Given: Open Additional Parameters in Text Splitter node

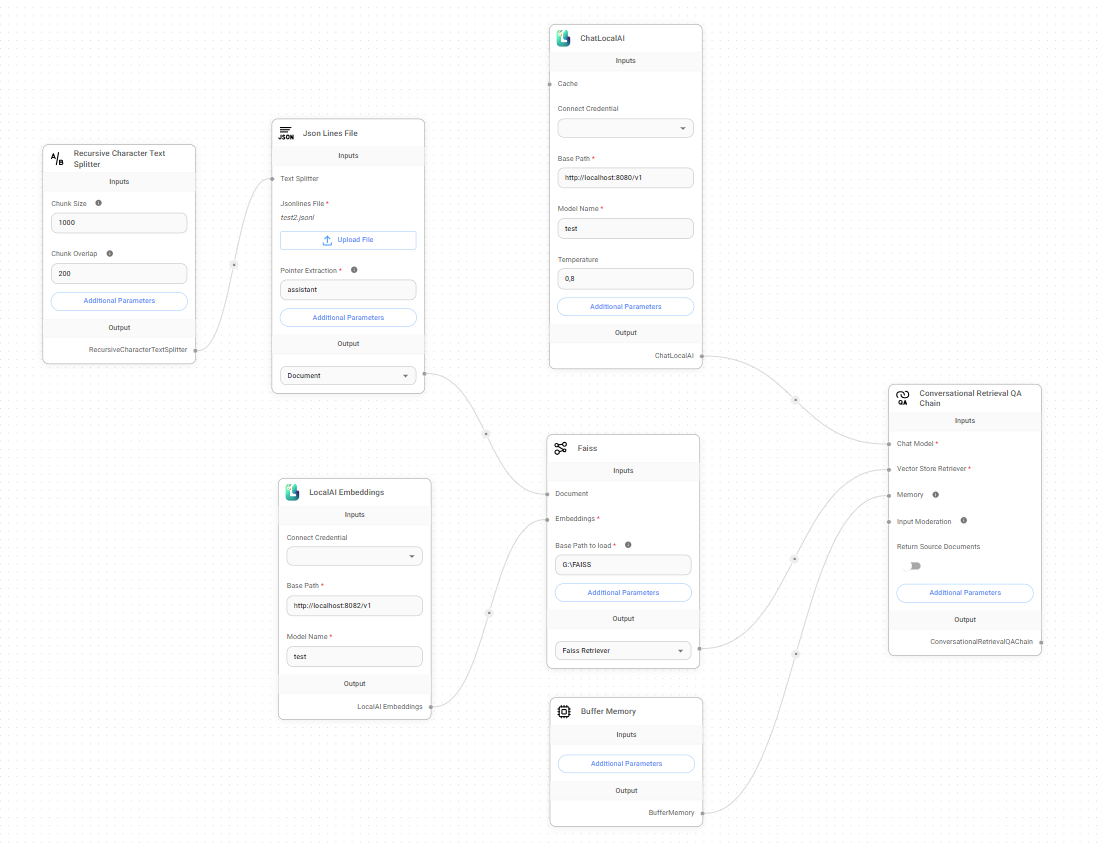Looking at the screenshot, I should pyautogui.click(x=119, y=301).
